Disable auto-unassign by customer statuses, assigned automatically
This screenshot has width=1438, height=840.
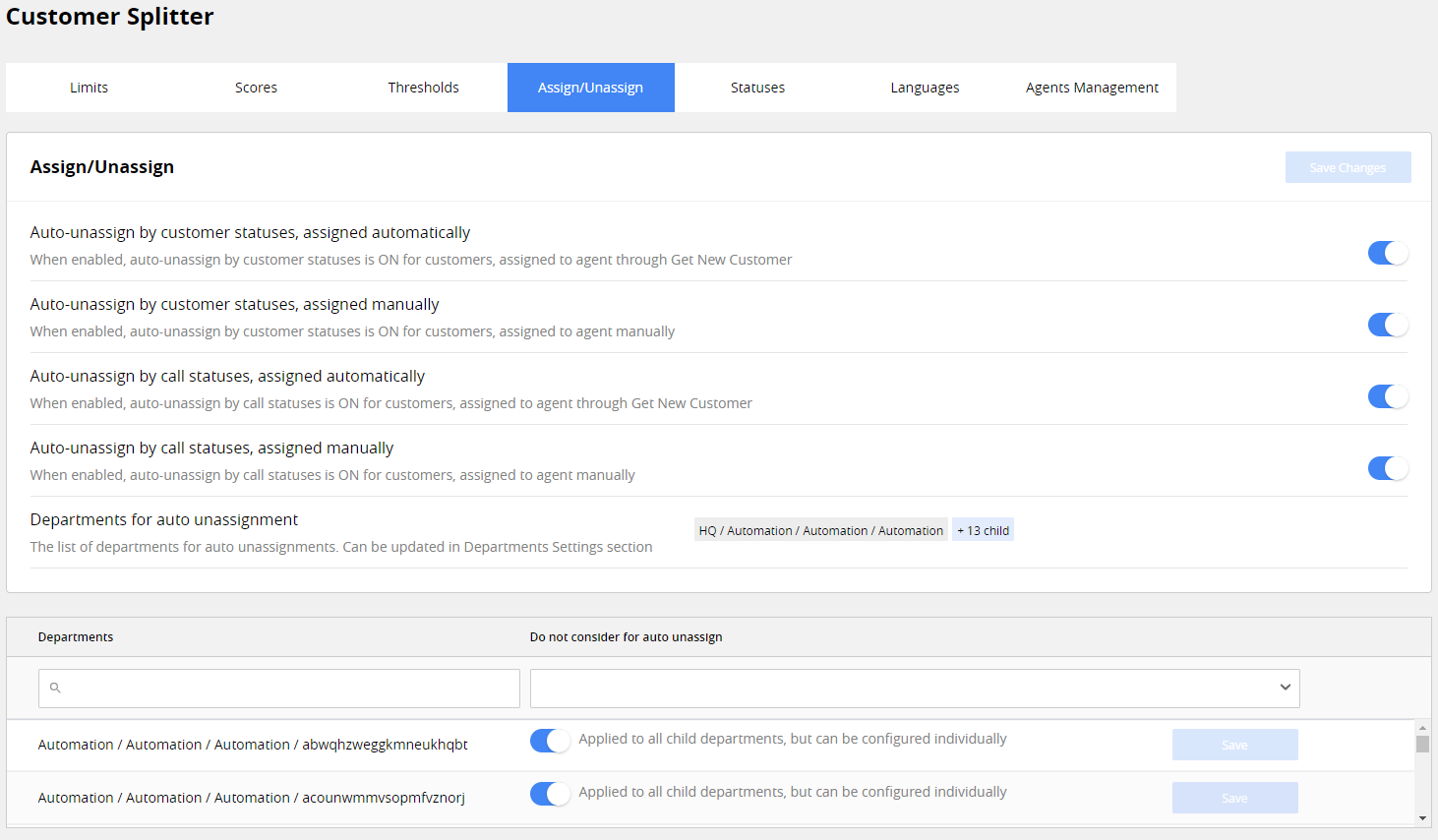click(1388, 253)
